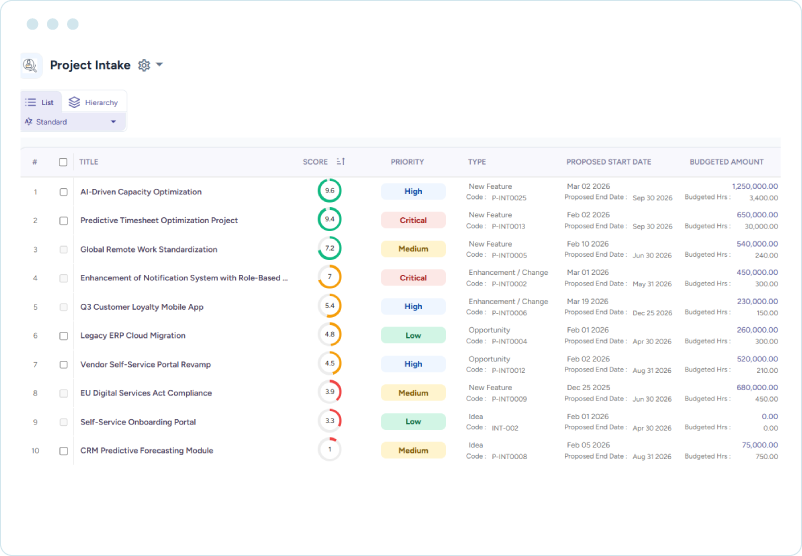The width and height of the screenshot is (802, 556).
Task: Click the score ring showing 1
Action: [329, 450]
